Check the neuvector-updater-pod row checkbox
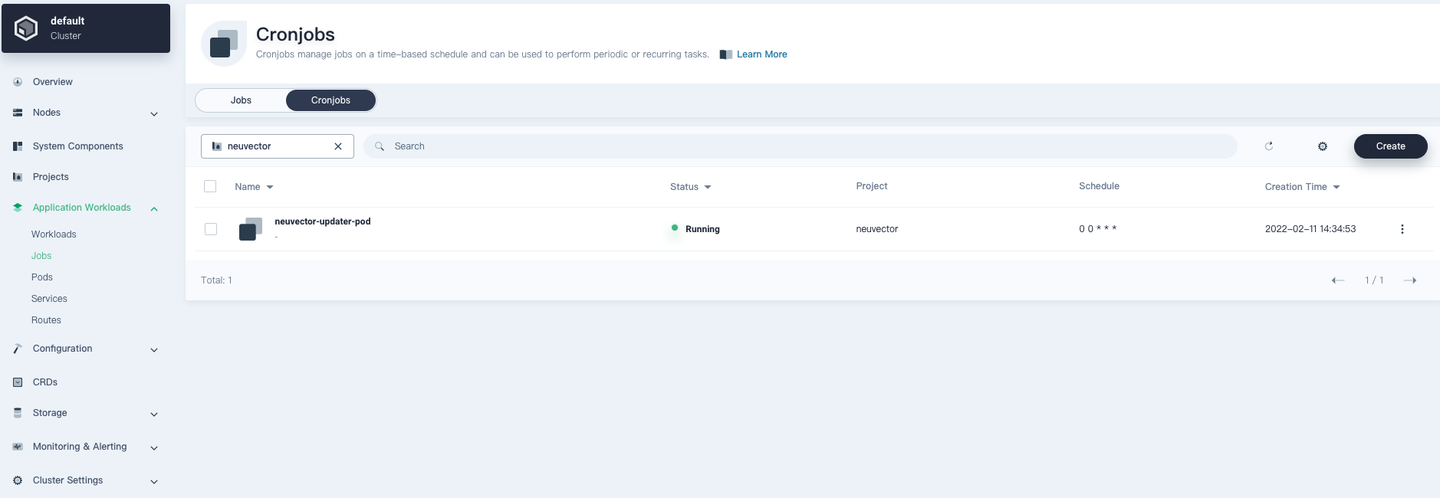 tap(211, 229)
